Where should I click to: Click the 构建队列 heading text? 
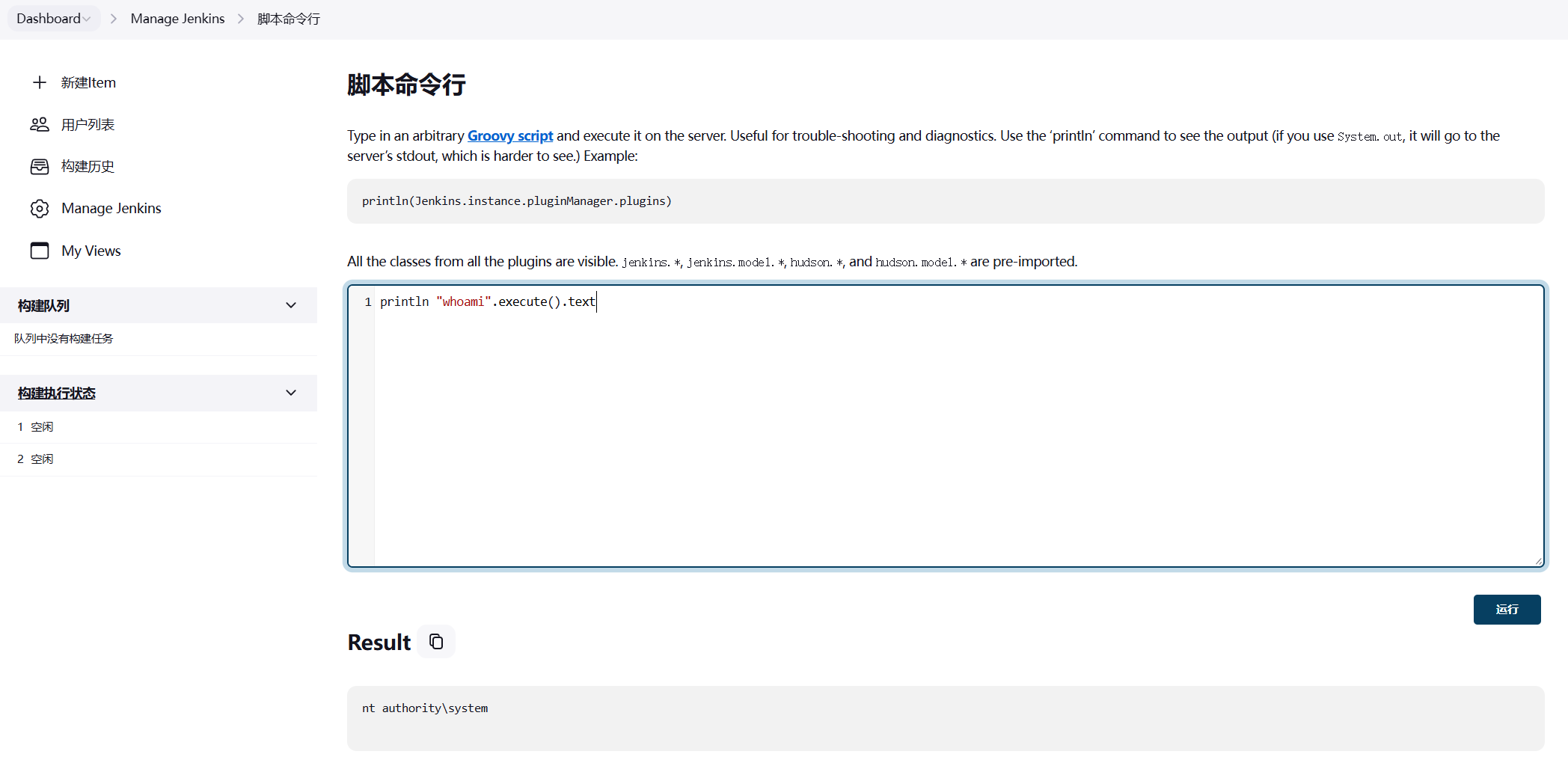click(x=43, y=305)
